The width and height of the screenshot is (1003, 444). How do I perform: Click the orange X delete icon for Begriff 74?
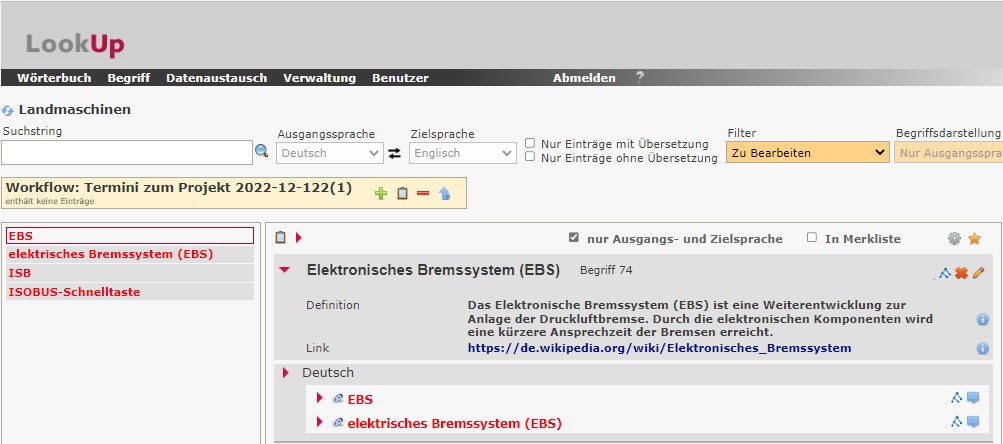tap(961, 272)
